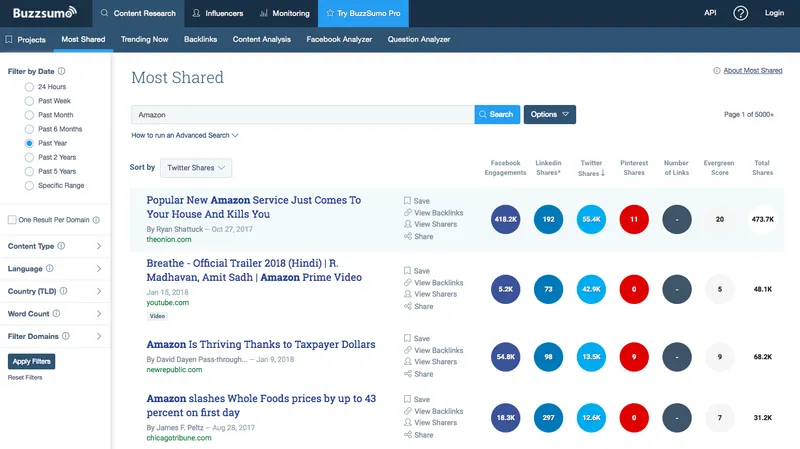Open the Options dropdown next to Search
Viewport: 800px width, 449px height.
pos(549,114)
